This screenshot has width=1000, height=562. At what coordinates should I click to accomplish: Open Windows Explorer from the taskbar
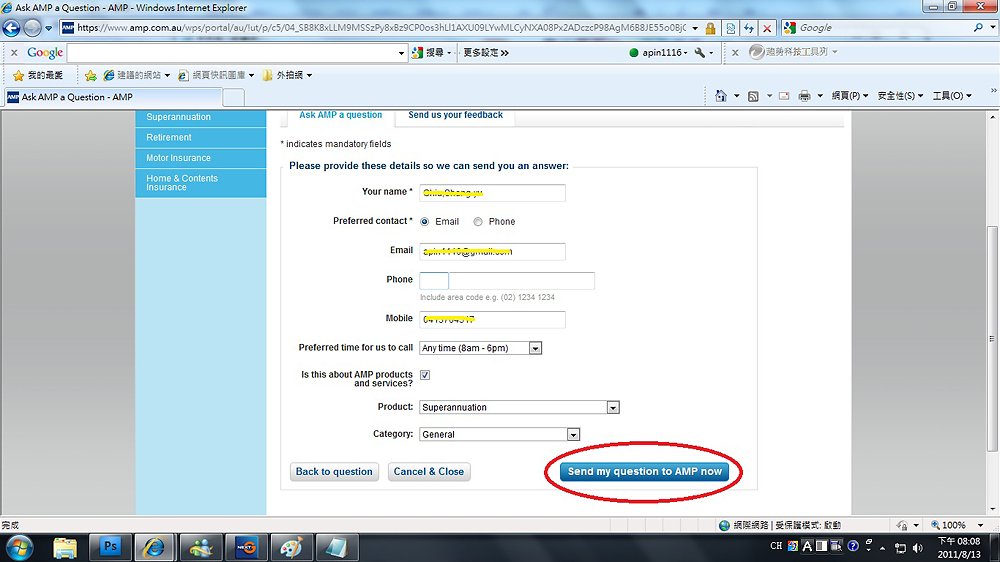[65, 547]
